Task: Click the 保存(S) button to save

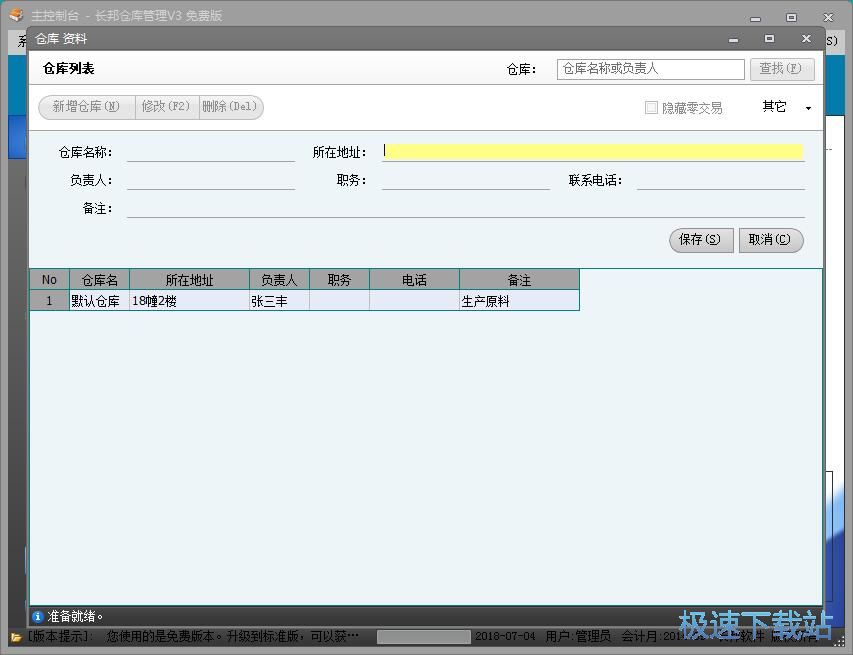Action: pos(700,240)
